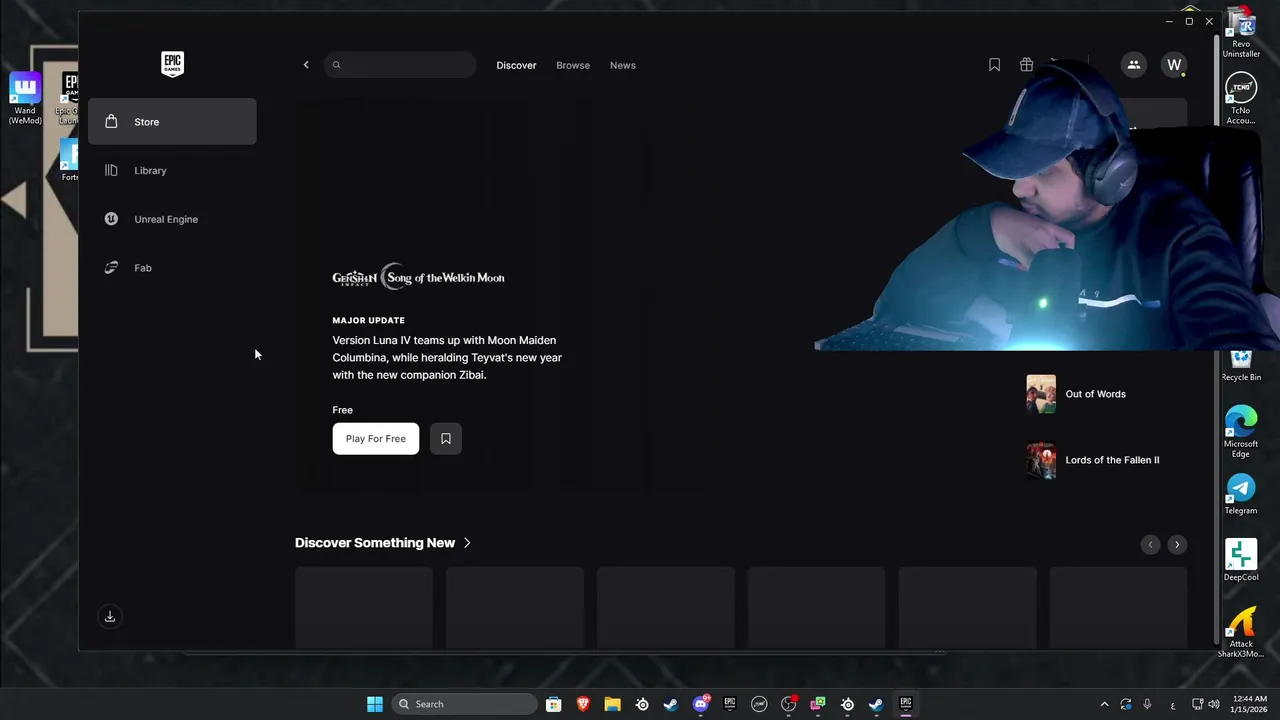Open the volume tray icon
This screenshot has width=1280, height=720.
tap(1216, 704)
